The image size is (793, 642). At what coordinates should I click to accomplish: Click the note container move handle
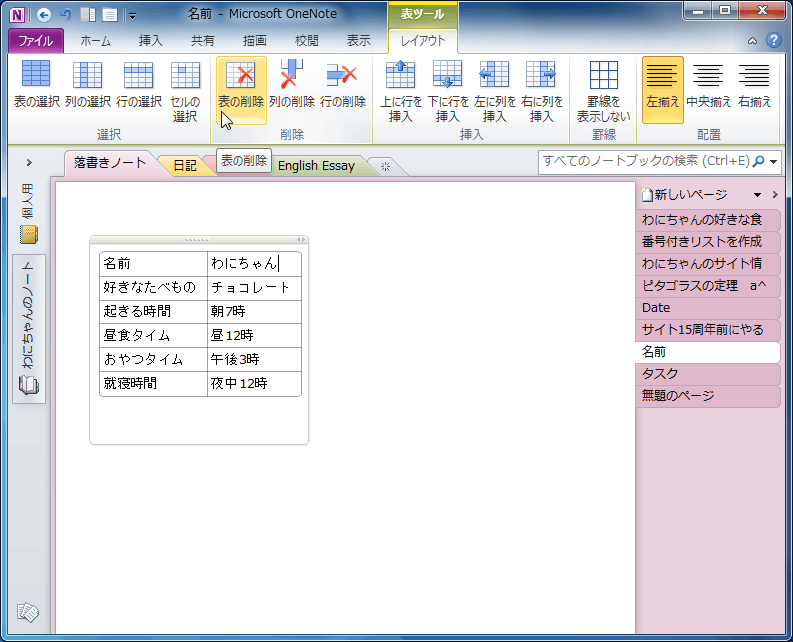point(197,240)
